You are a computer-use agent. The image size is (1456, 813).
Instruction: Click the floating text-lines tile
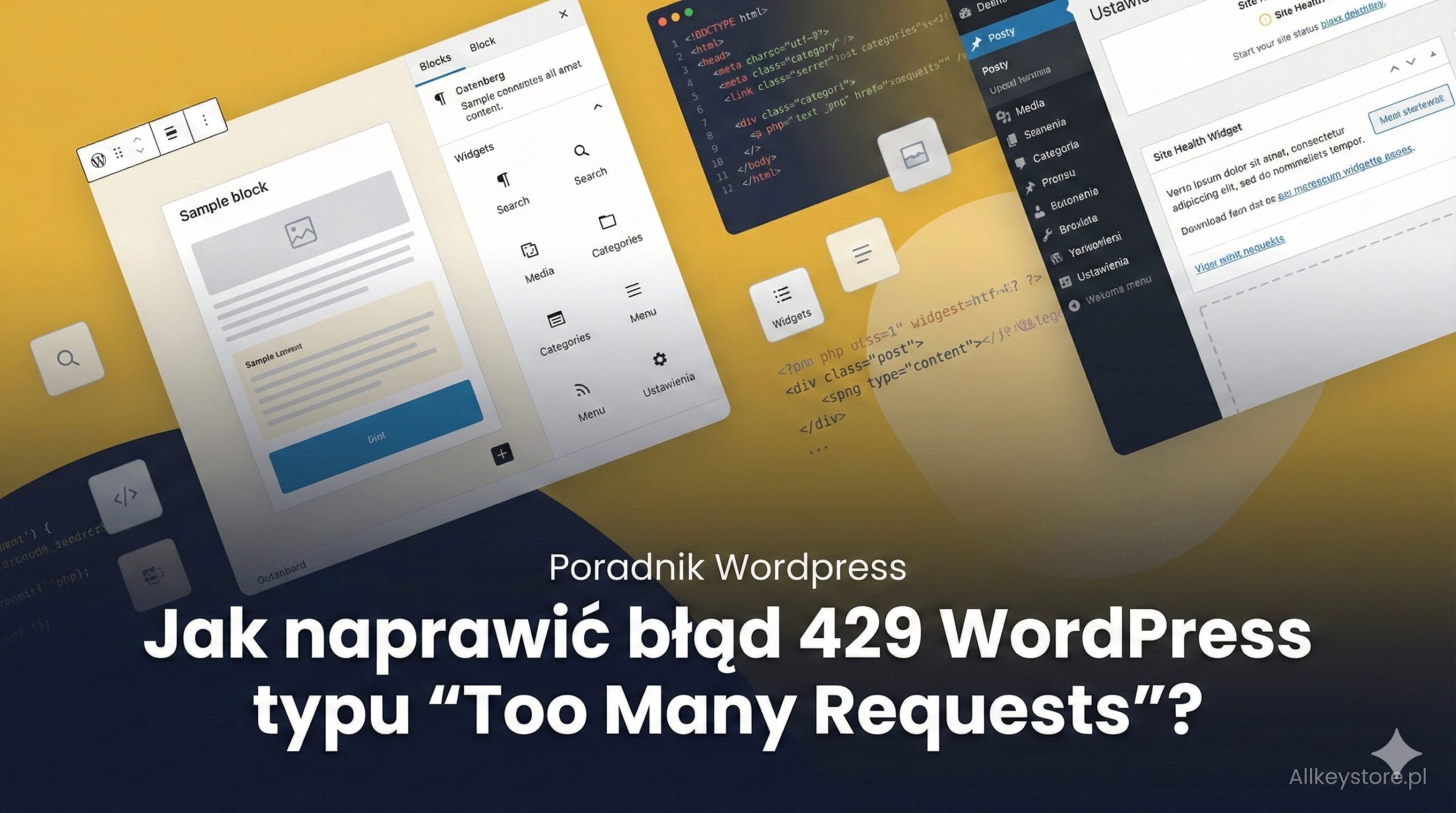(x=862, y=254)
